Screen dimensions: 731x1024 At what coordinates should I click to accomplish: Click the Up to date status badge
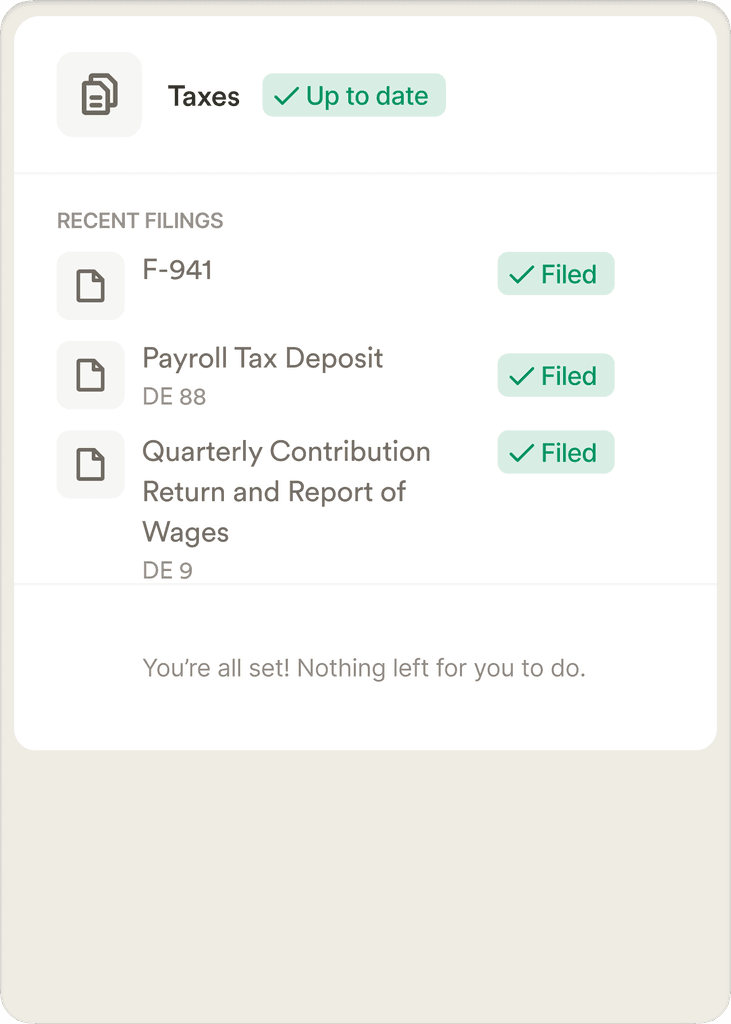click(354, 95)
